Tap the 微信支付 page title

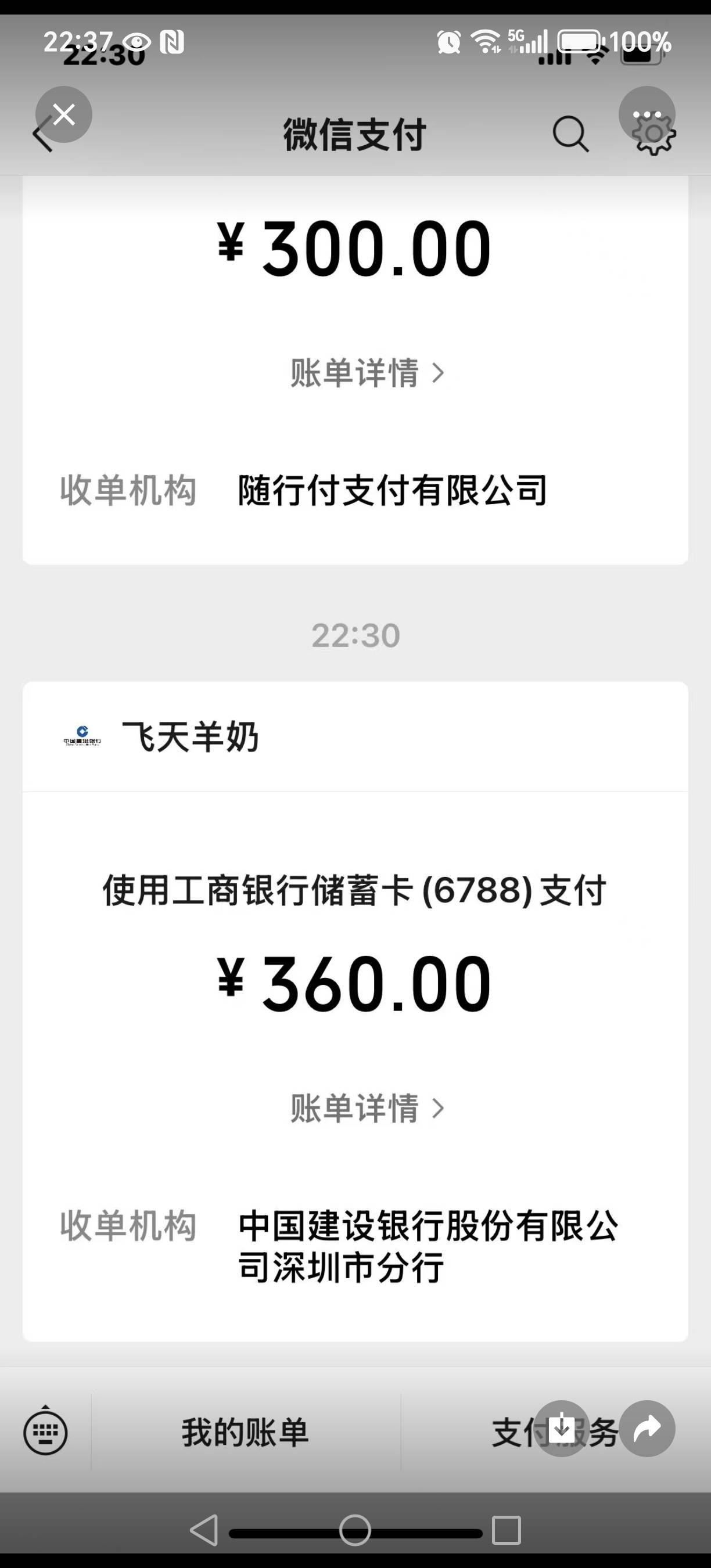point(354,135)
